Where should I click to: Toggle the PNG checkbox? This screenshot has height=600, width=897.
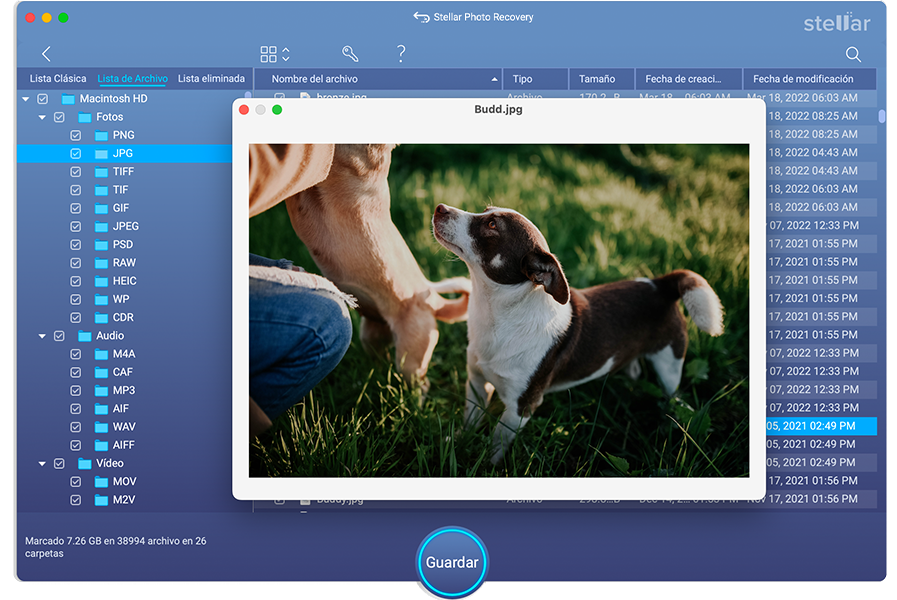[x=76, y=136]
